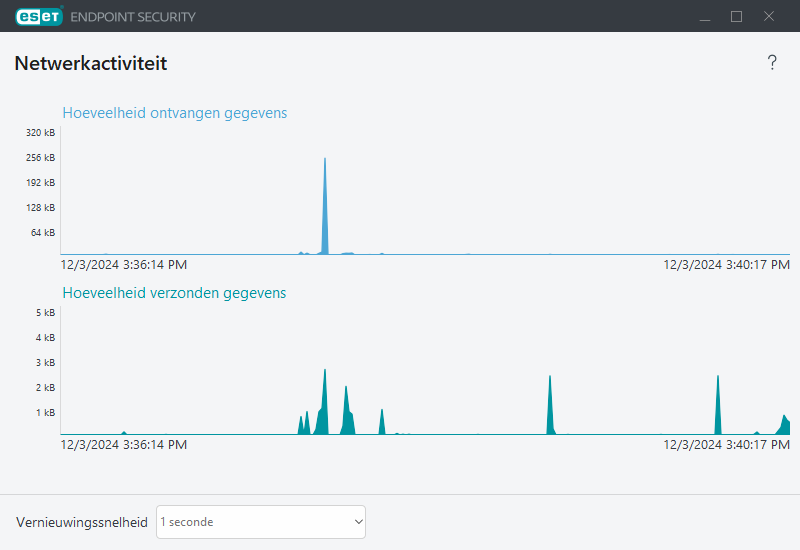Image resolution: width=800 pixels, height=550 pixels.
Task: Select the received chart's 3:40:17 PM end timestamp
Action: tap(727, 265)
